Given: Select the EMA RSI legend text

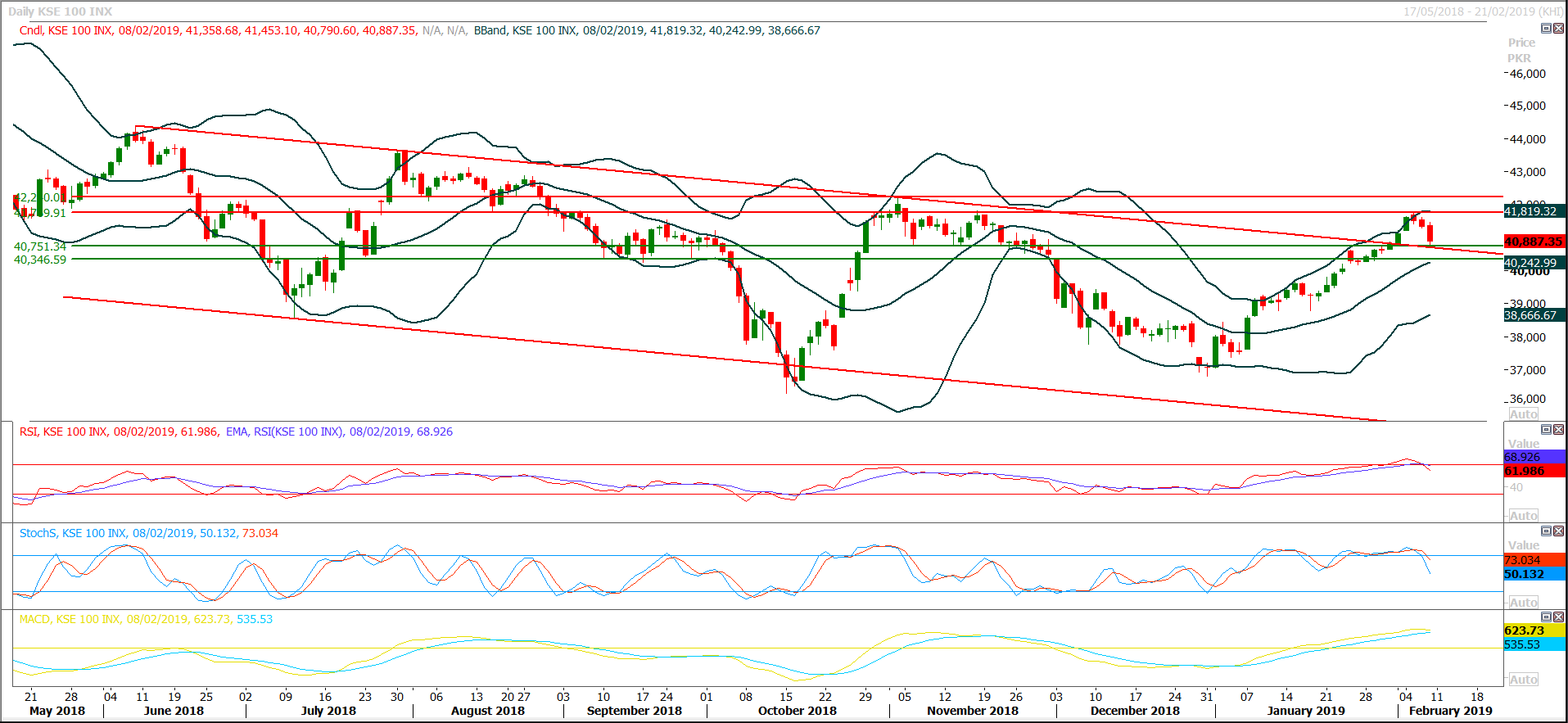Looking at the screenshot, I should coord(339,432).
